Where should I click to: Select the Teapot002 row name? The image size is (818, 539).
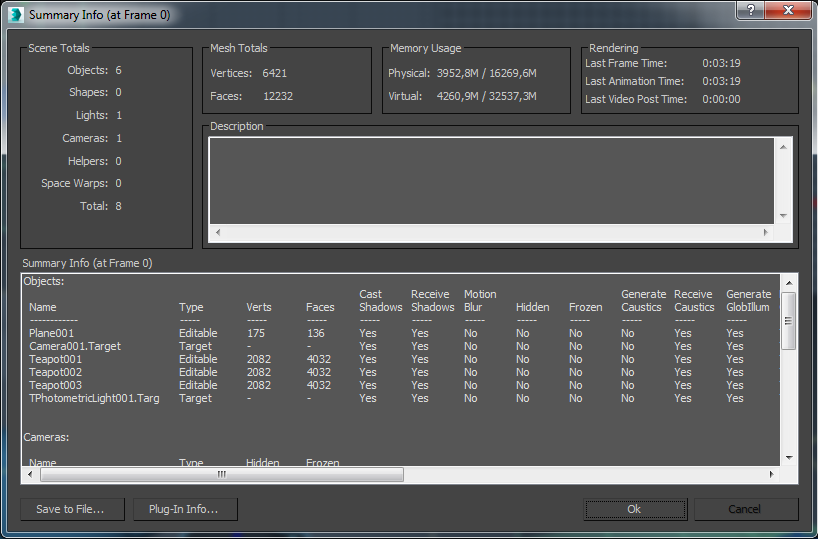tap(55, 372)
